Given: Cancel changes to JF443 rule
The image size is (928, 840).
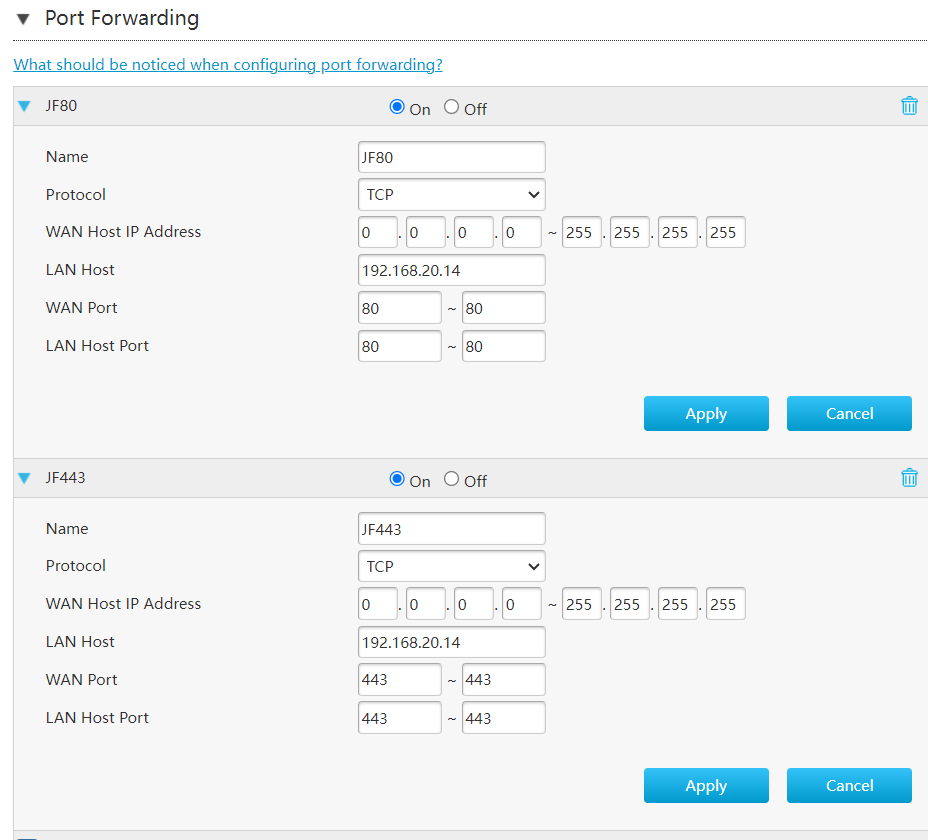Looking at the screenshot, I should tap(849, 786).
